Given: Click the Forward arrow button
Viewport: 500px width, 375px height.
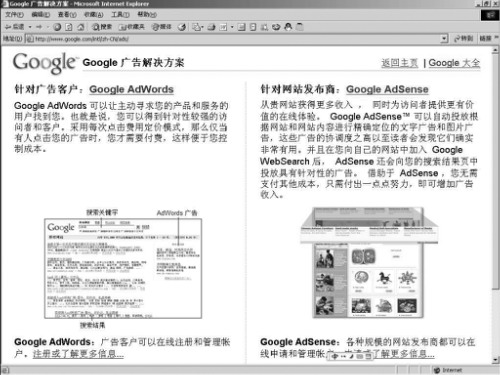Looking at the screenshot, I should pyautogui.click(x=39, y=27).
